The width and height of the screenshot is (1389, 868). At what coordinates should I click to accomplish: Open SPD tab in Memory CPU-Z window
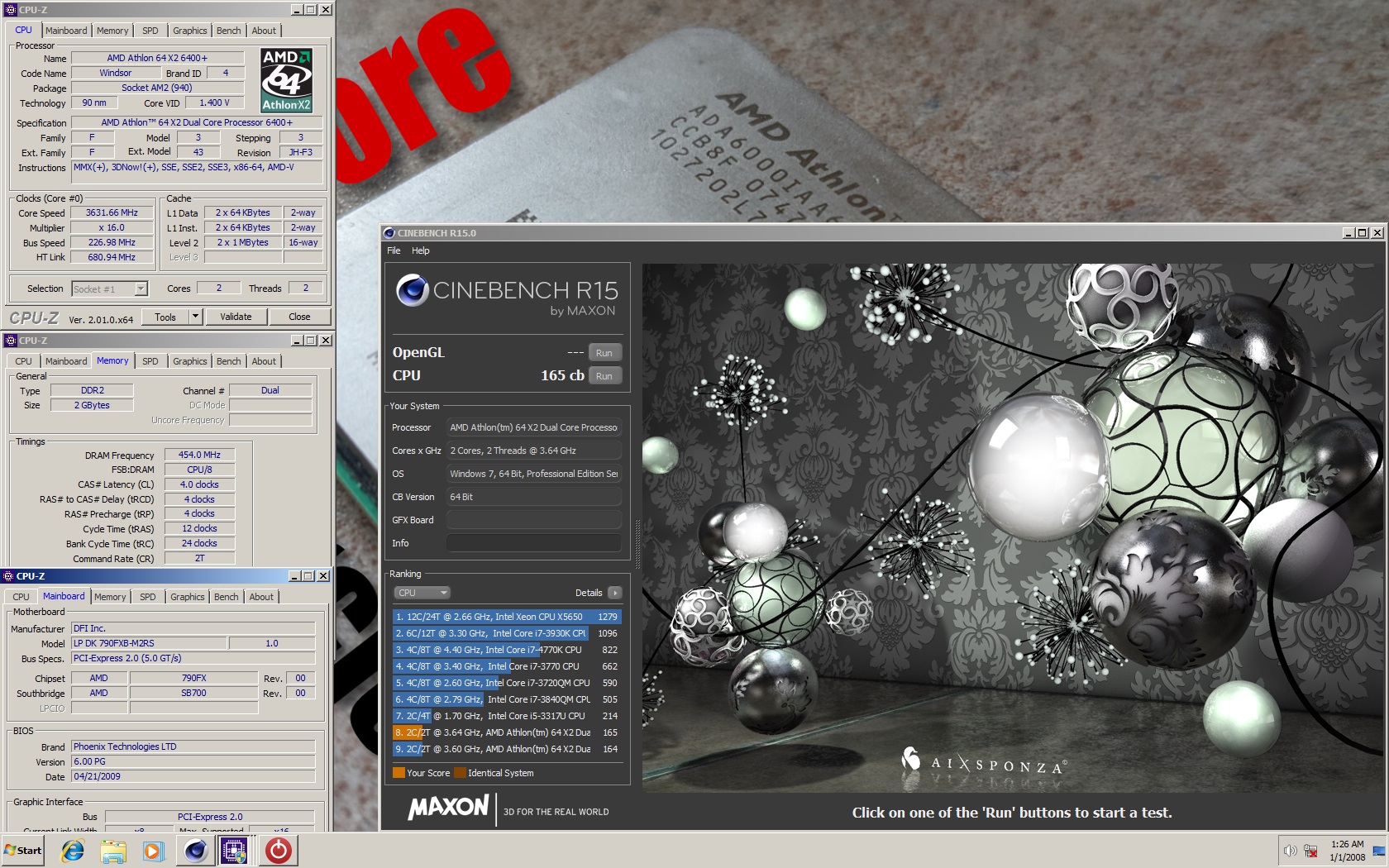[150, 361]
